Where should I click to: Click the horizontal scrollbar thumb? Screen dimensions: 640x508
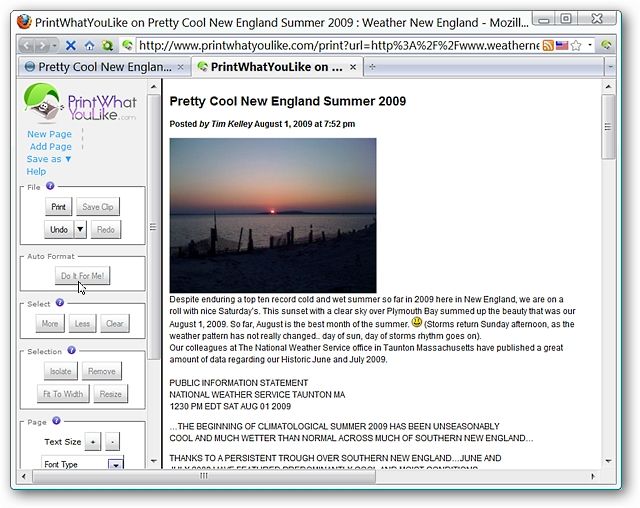point(204,476)
